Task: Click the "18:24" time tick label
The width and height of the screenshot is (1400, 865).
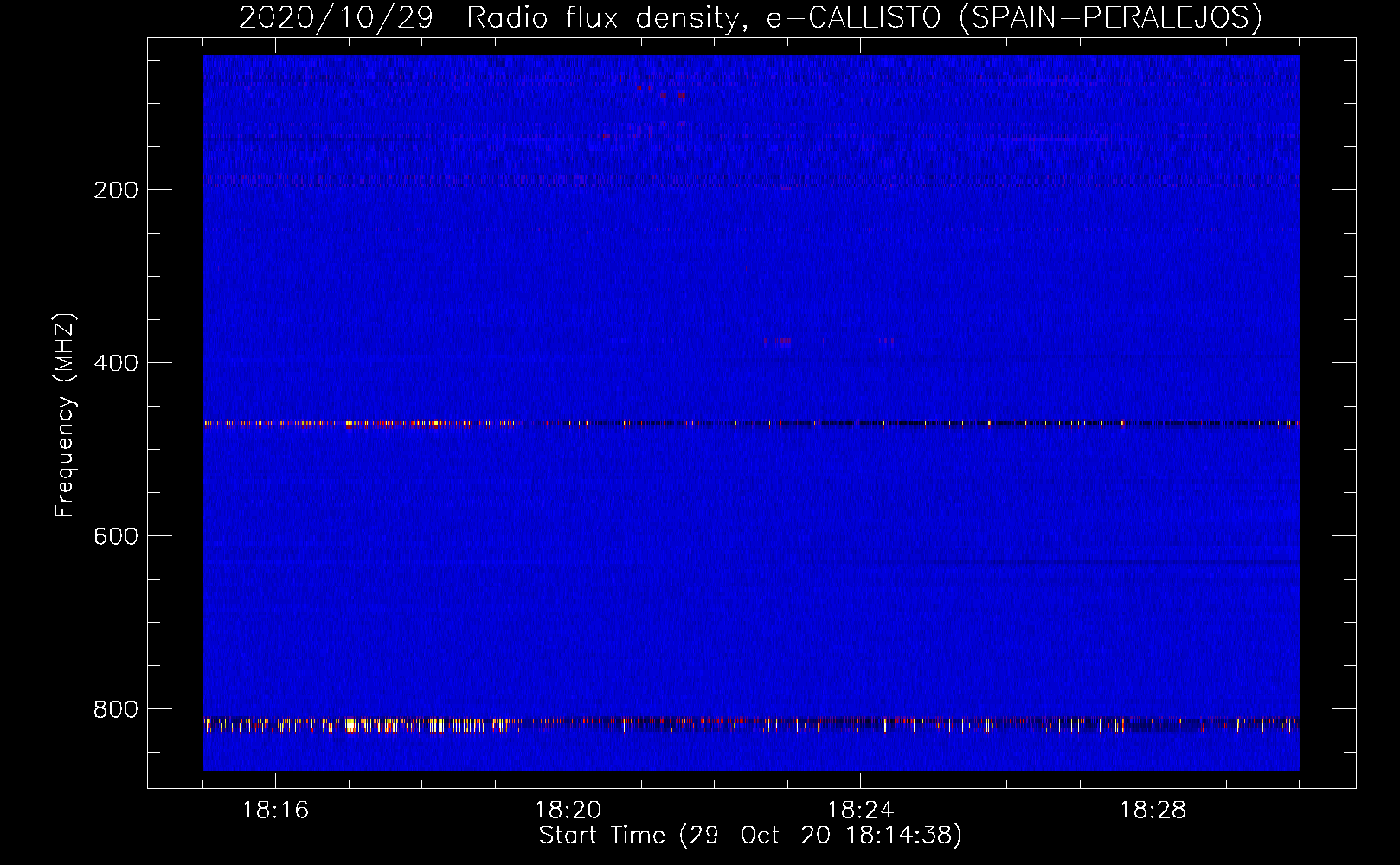Action: coord(860,811)
